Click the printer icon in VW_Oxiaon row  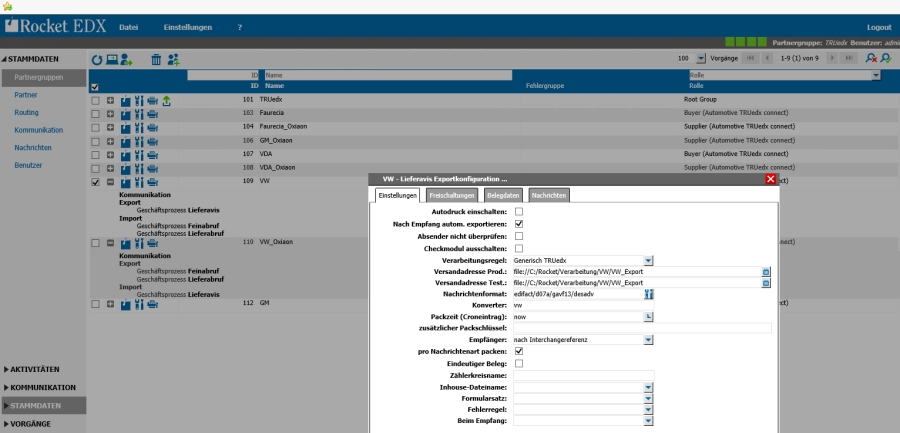point(153,243)
